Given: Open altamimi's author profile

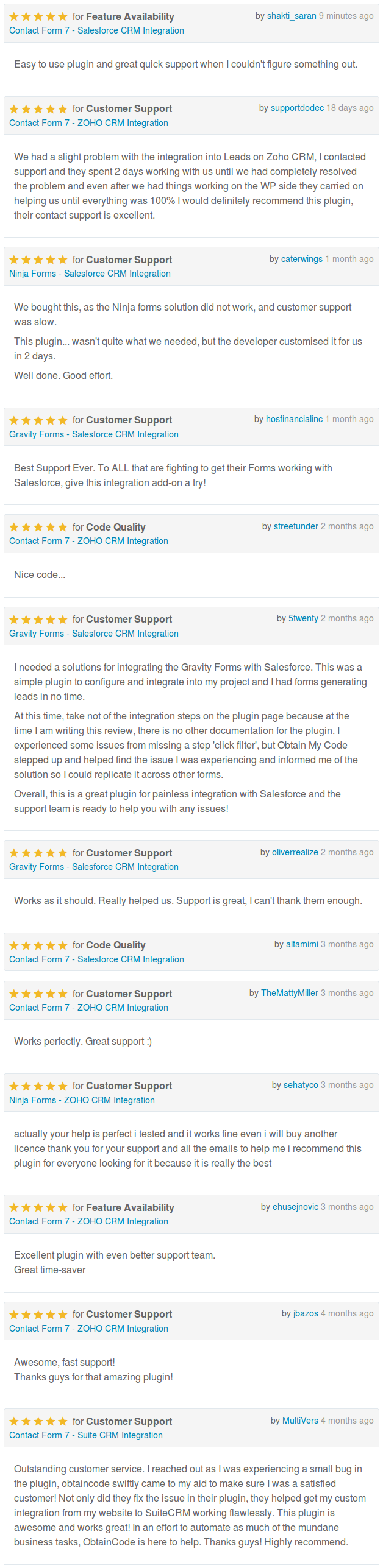Looking at the screenshot, I should point(302,945).
